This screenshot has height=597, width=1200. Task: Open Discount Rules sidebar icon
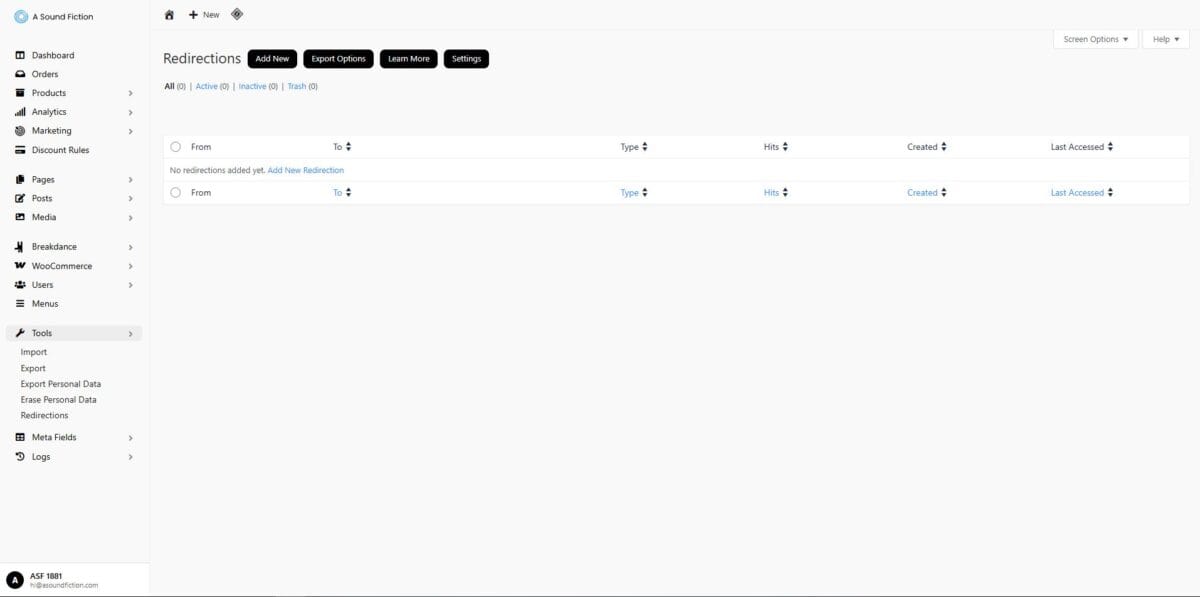(20, 150)
